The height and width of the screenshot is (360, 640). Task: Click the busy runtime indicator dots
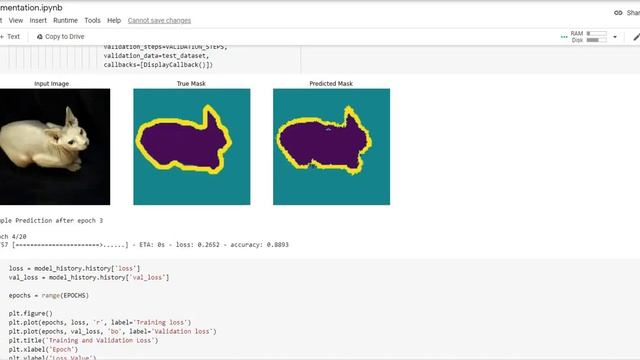click(x=564, y=37)
